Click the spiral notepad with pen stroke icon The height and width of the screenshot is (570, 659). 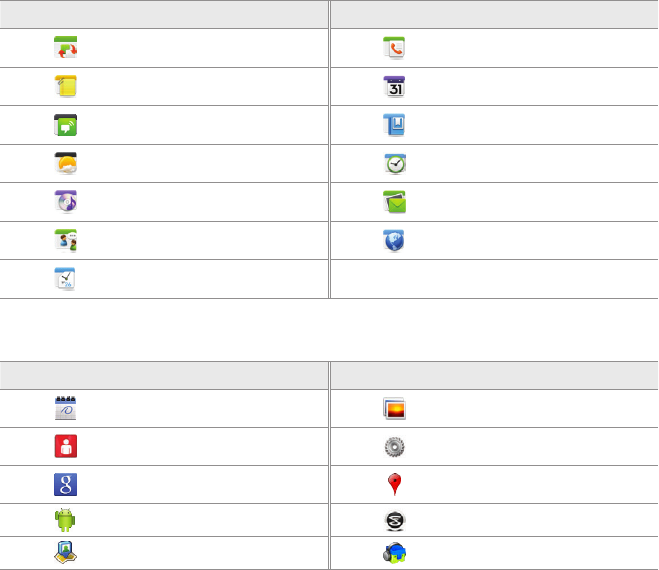[66, 407]
